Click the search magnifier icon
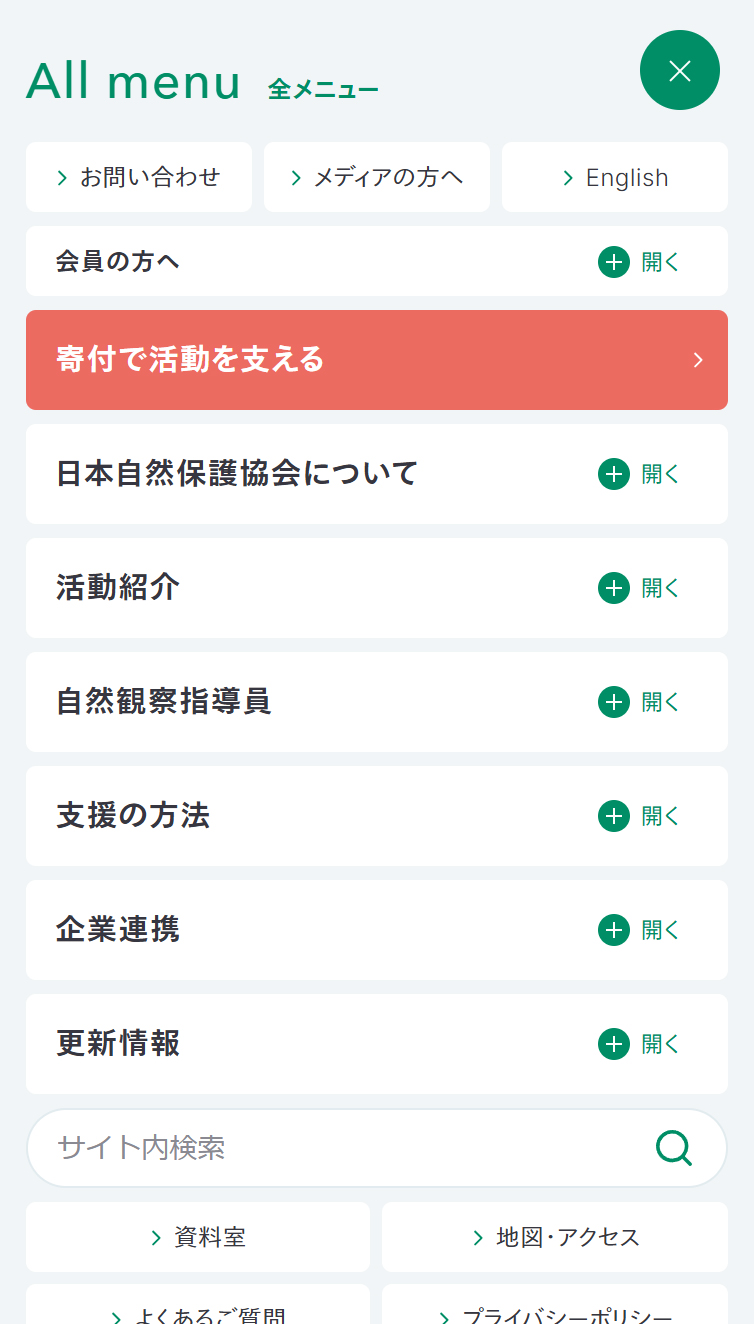Screen dimensions: 754x1324 673,1148
